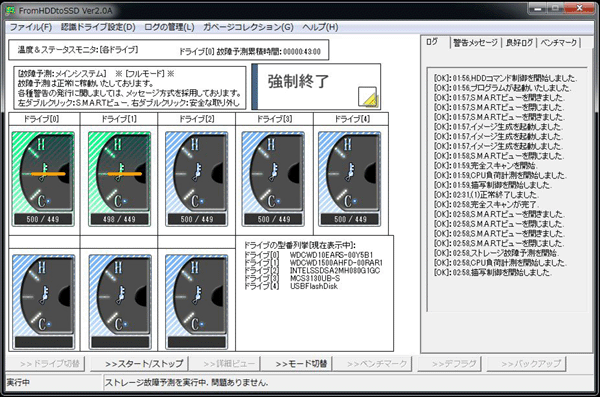This screenshot has width=600, height=397.
Task: Click the log entry HDDコマンド制御を開始しました
Action: click(505, 78)
